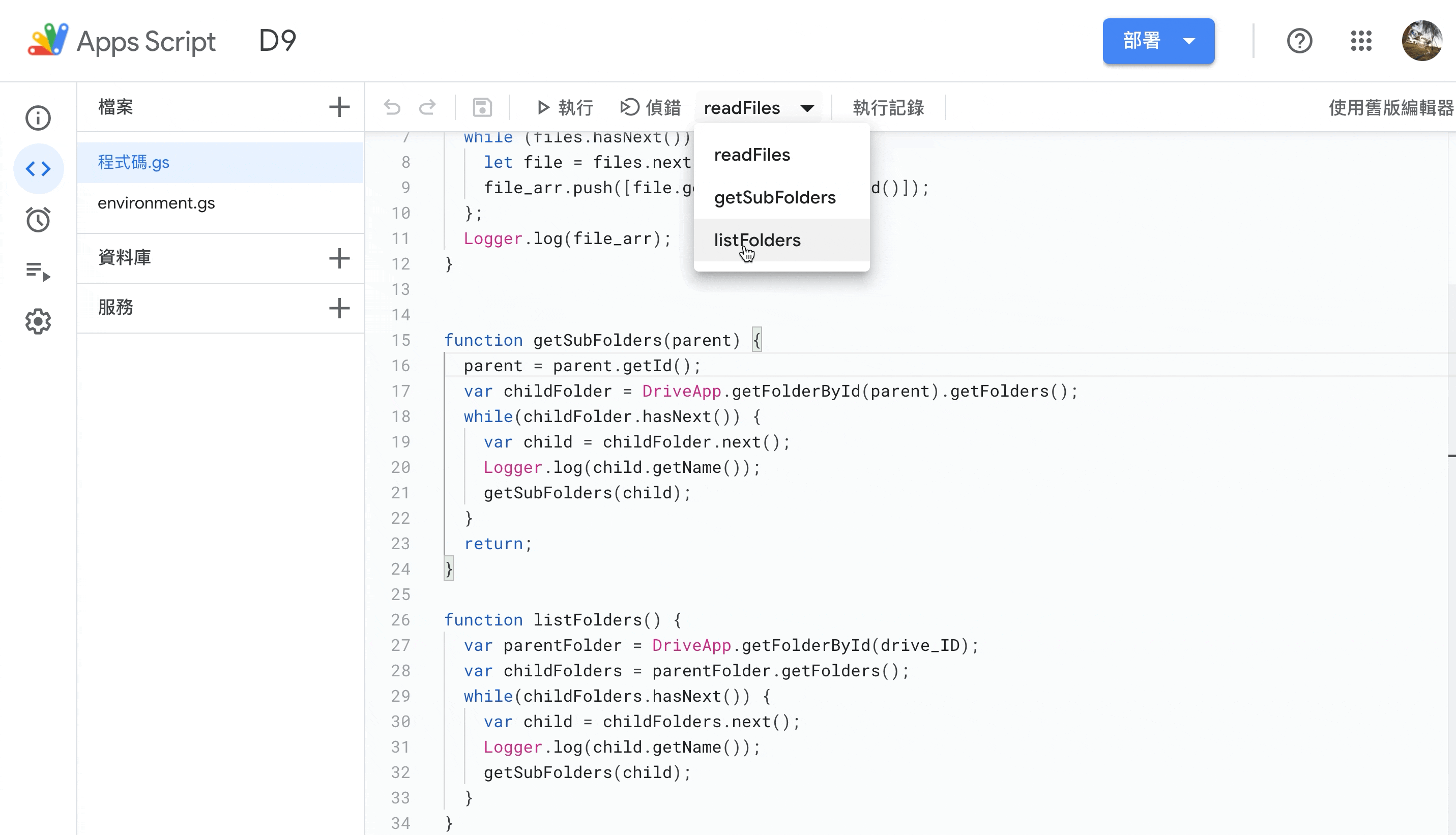Open project settings gear icon
Image resolution: width=1456 pixels, height=835 pixels.
click(38, 321)
